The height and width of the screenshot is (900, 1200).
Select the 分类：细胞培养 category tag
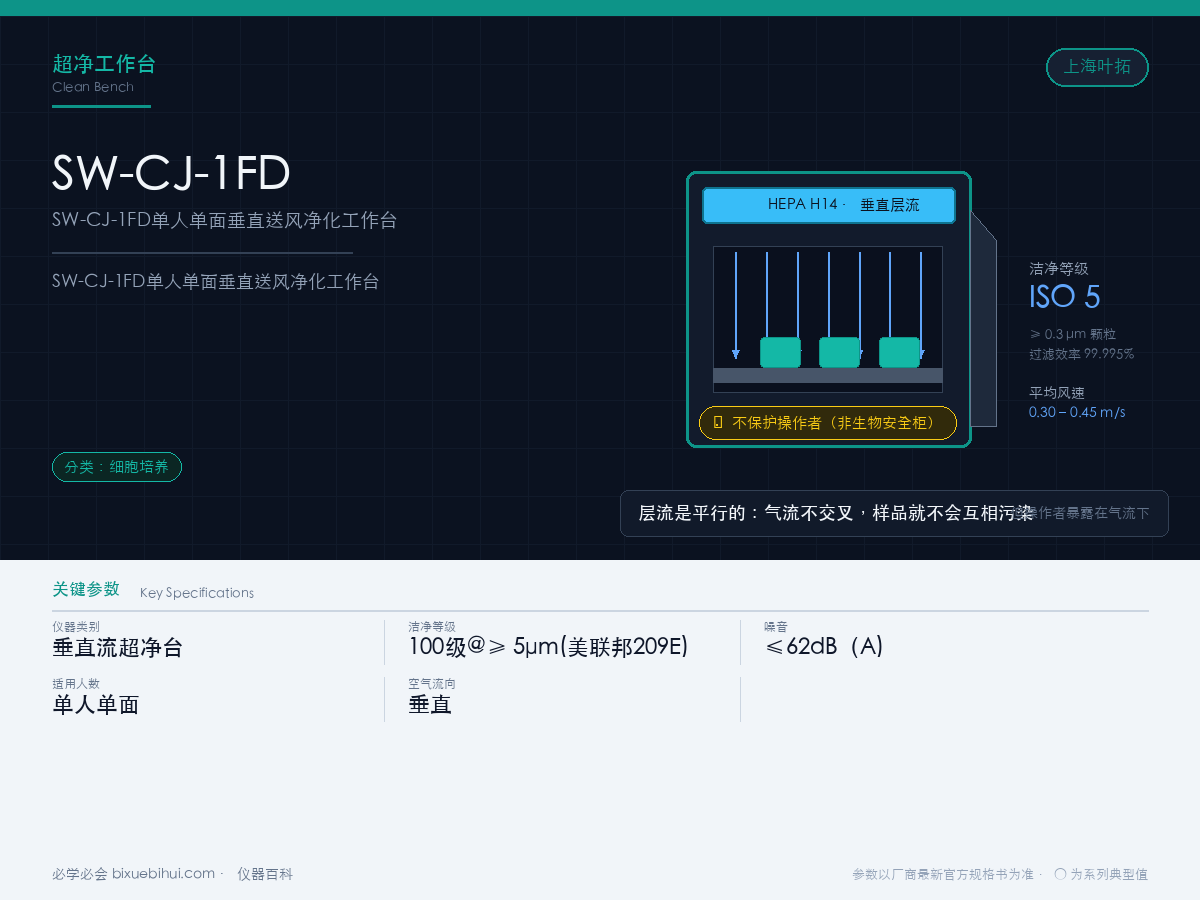point(117,467)
